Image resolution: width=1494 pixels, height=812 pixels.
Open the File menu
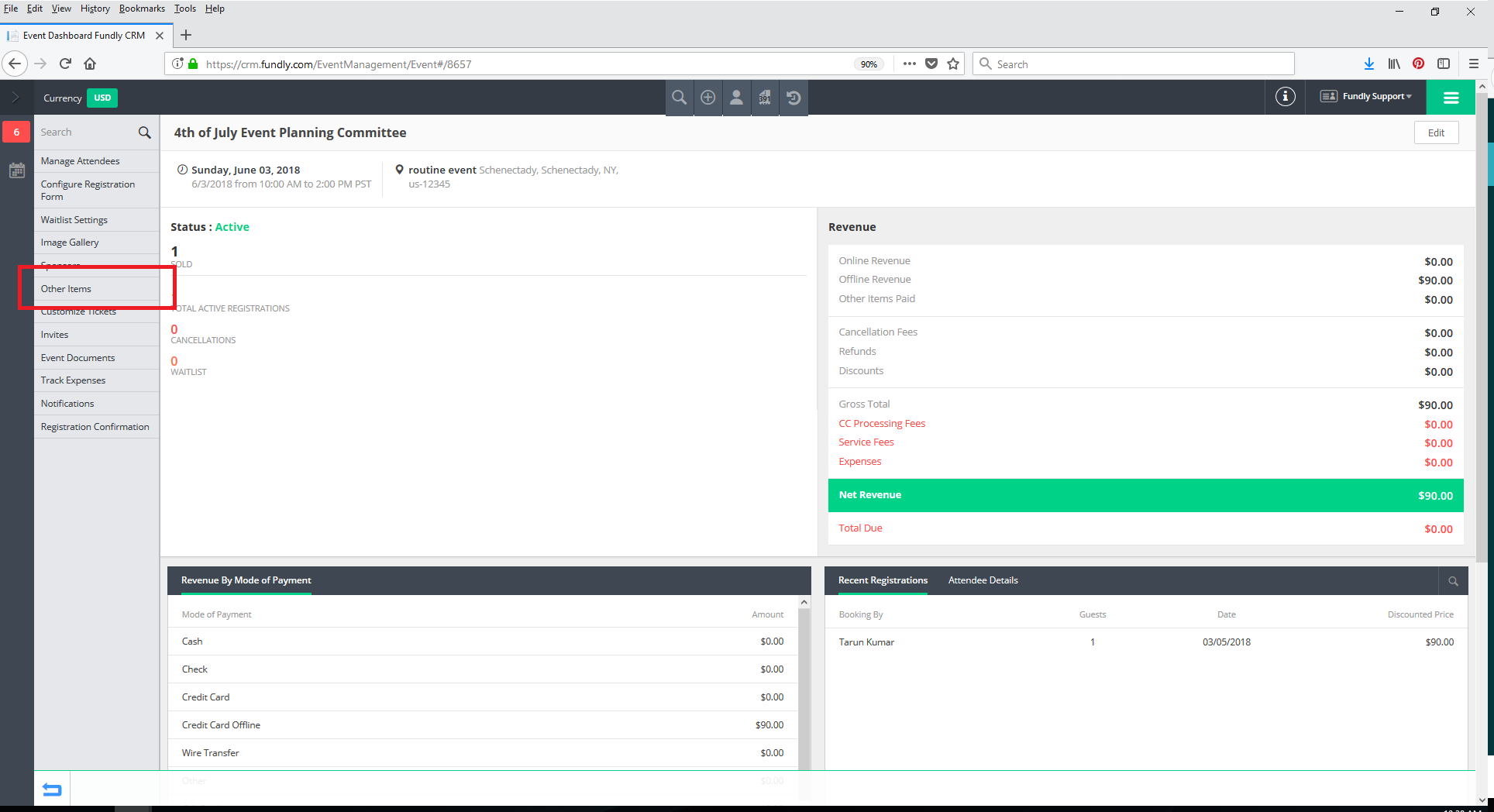pos(11,9)
